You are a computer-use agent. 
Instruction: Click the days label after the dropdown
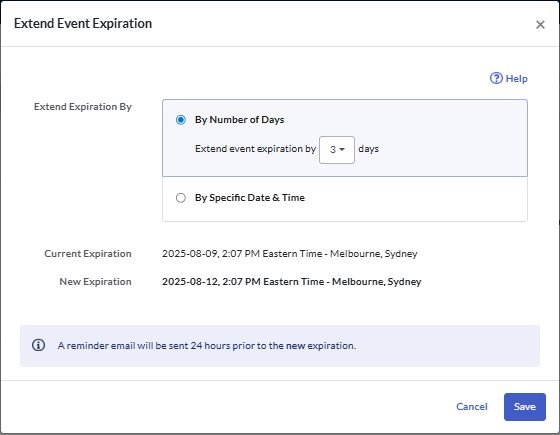coord(368,149)
